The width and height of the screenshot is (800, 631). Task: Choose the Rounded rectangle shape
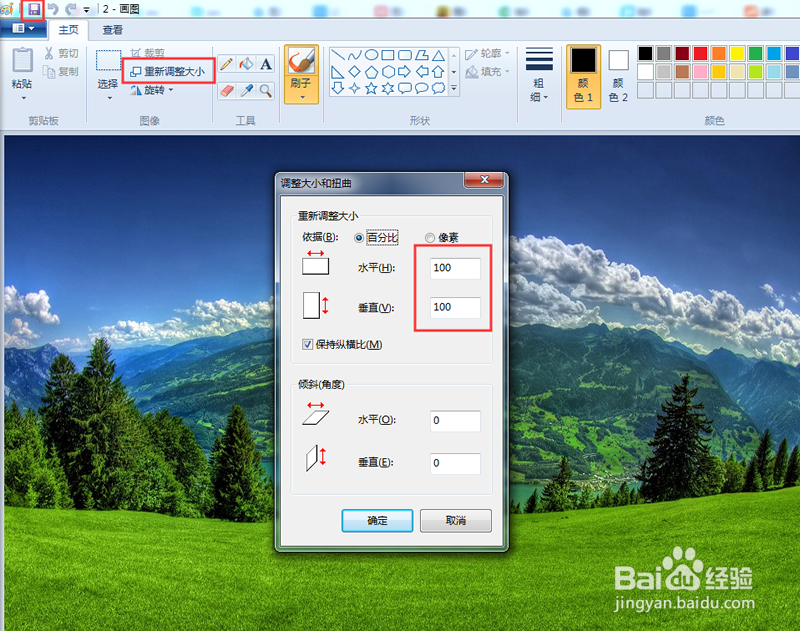405,55
